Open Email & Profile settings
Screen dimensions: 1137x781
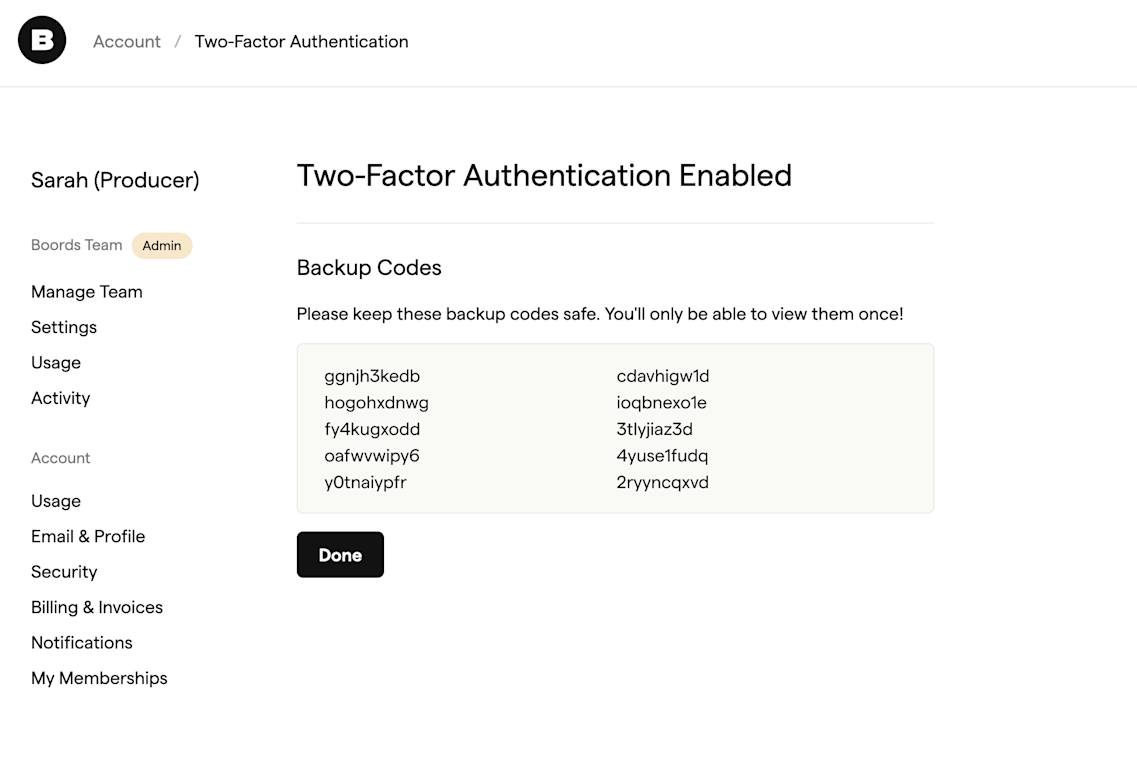click(88, 536)
